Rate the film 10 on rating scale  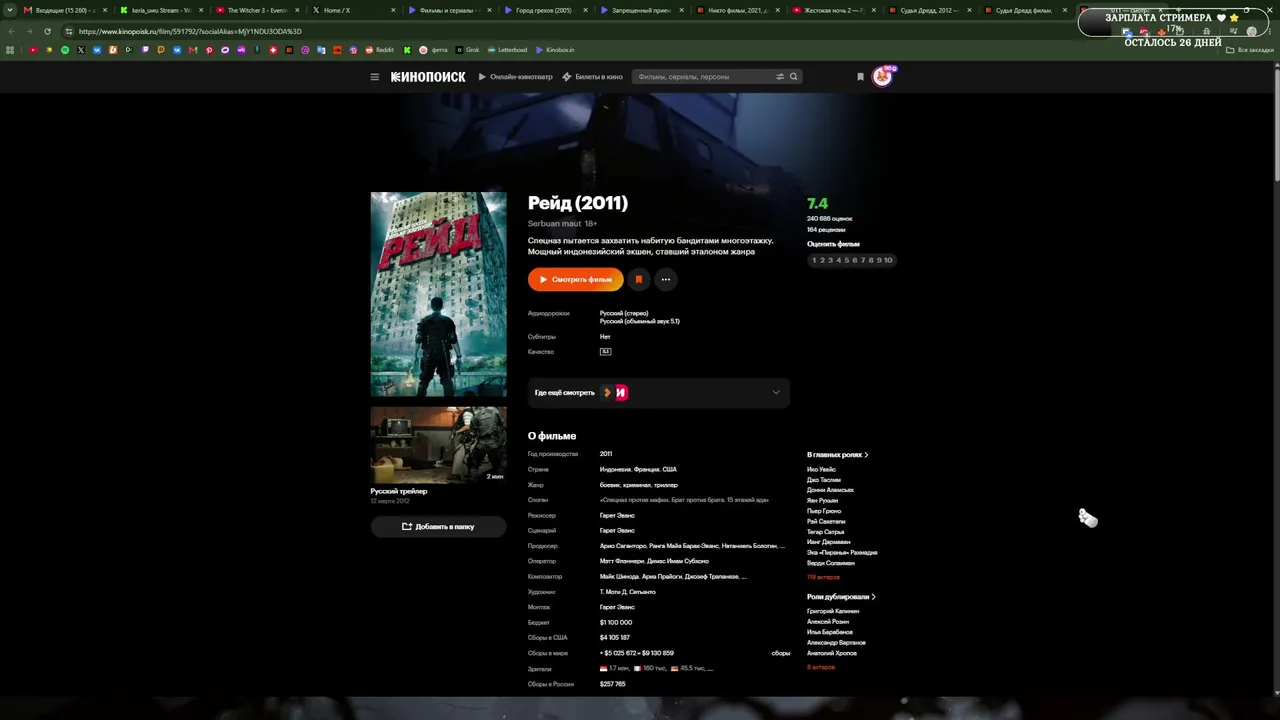coord(888,260)
